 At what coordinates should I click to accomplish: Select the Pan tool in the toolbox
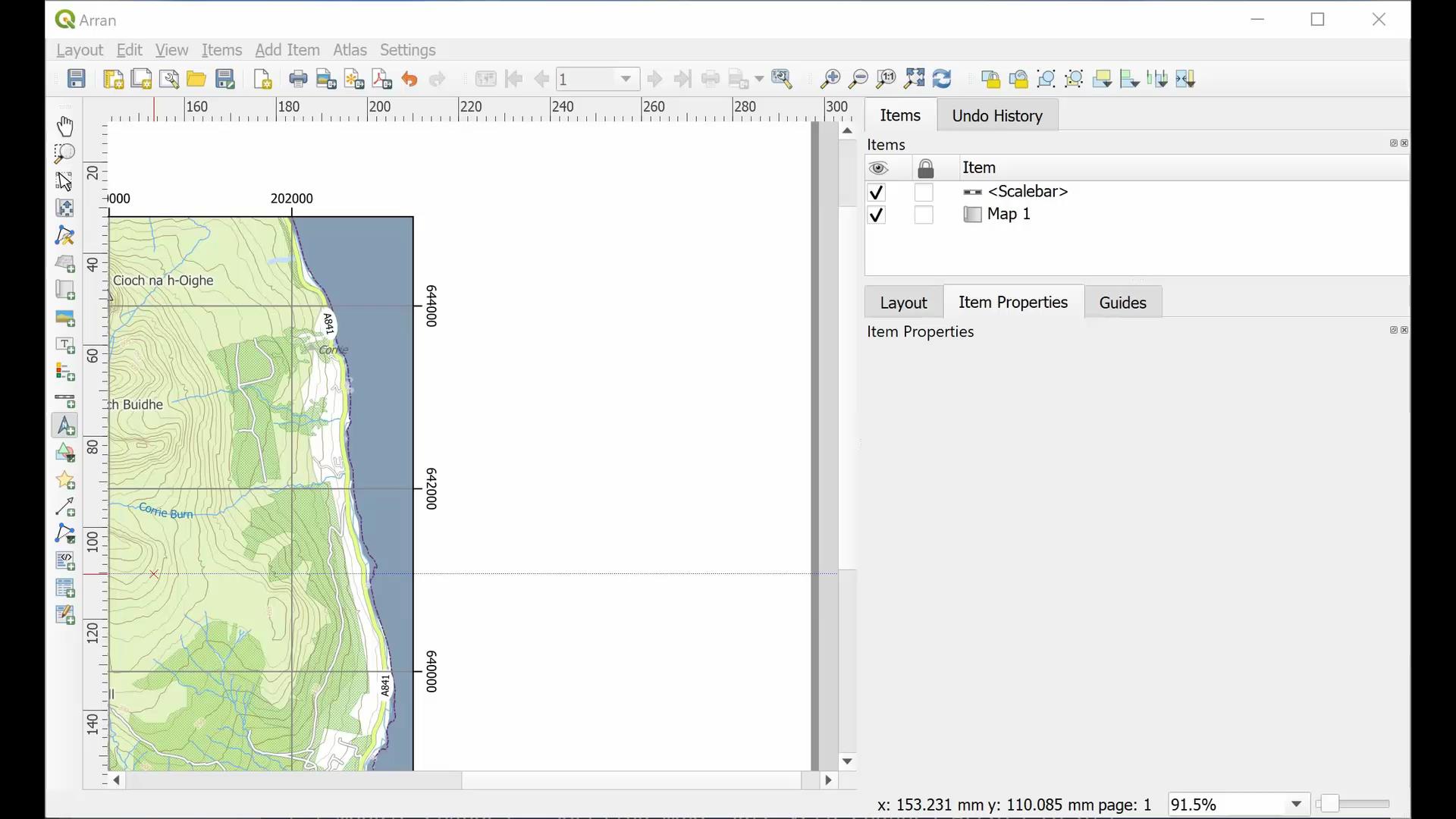click(x=64, y=126)
